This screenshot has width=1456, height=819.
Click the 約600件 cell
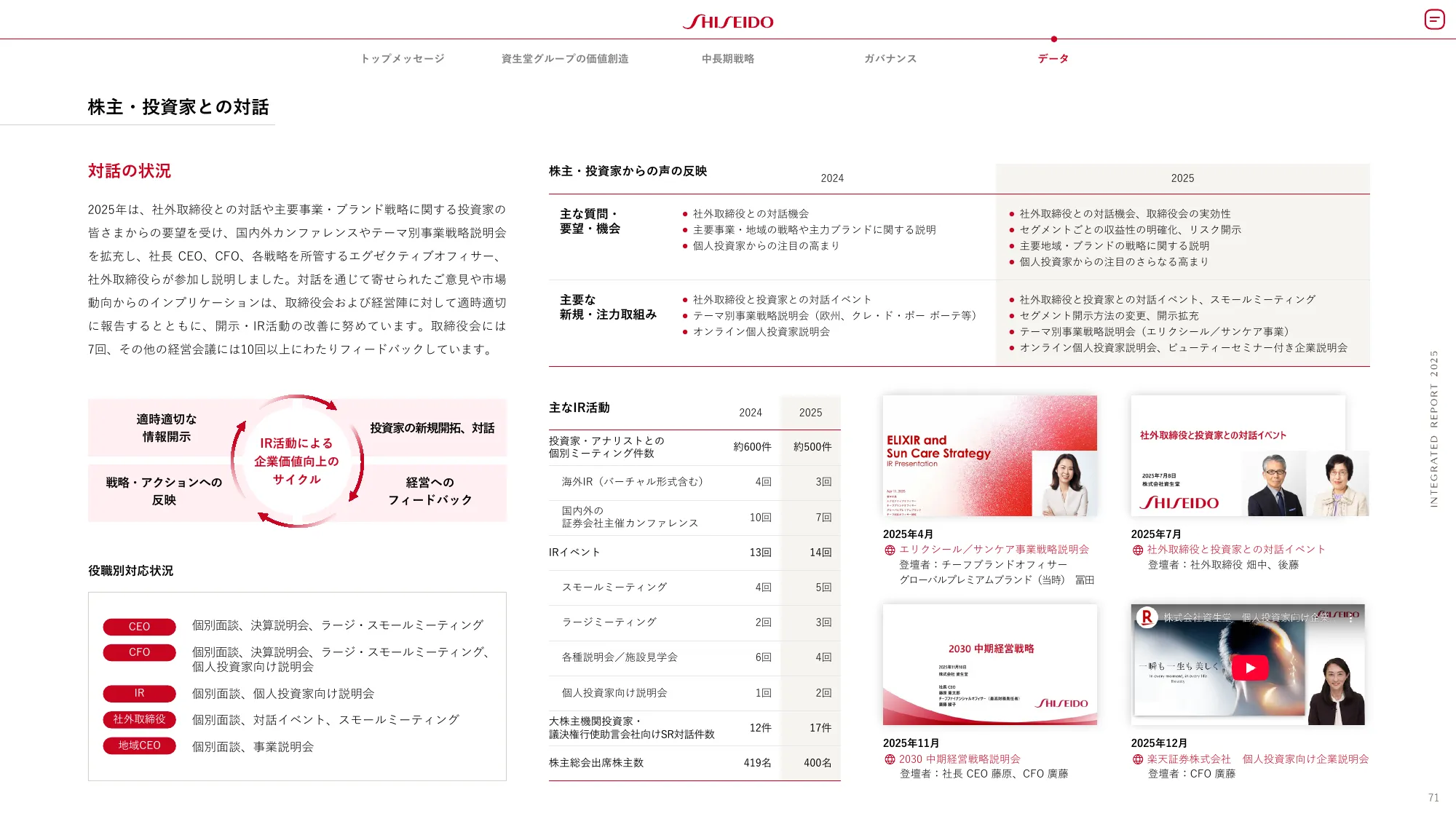point(752,447)
